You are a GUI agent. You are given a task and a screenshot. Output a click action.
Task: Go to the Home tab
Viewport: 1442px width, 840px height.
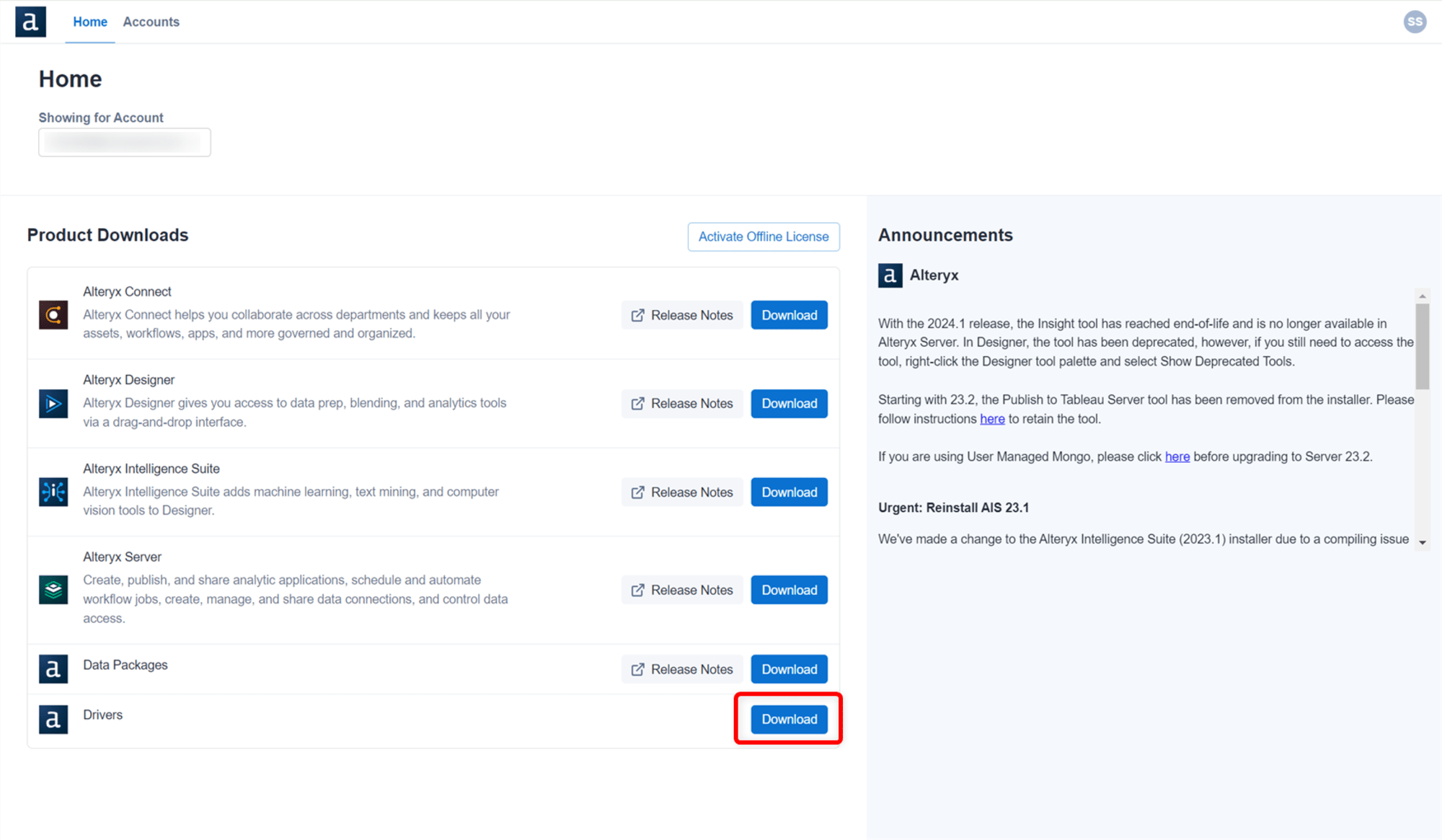coord(90,22)
